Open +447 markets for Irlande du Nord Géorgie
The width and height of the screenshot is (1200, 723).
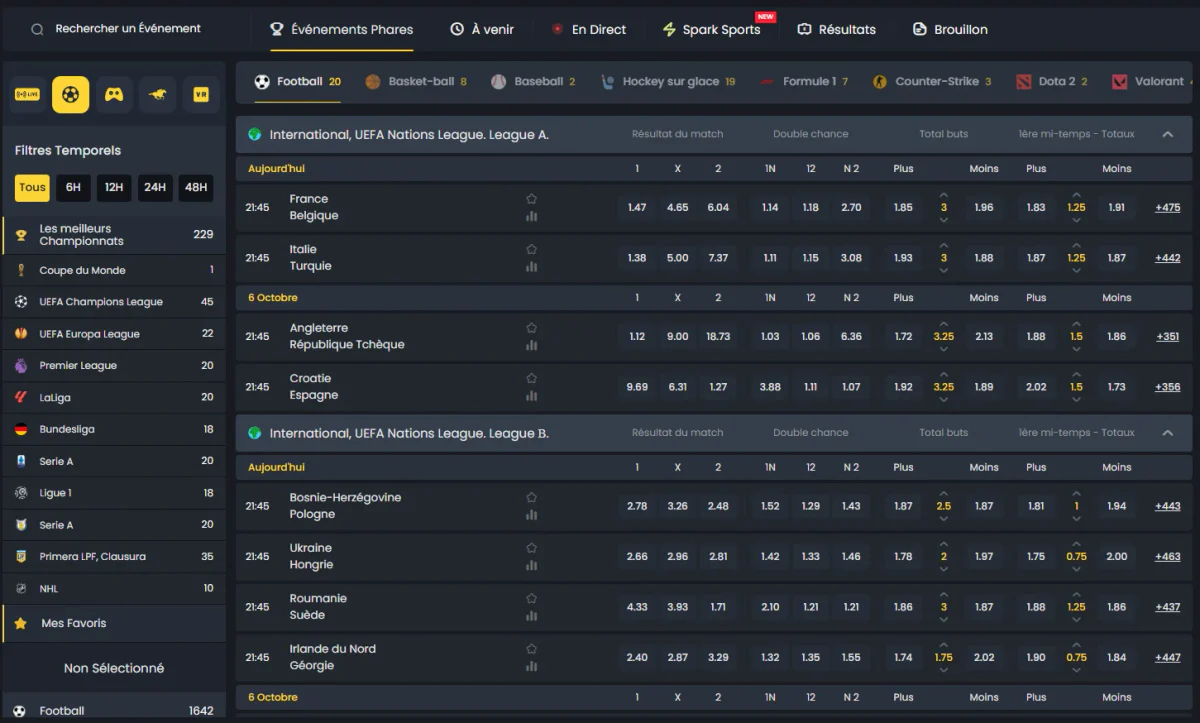click(1167, 657)
